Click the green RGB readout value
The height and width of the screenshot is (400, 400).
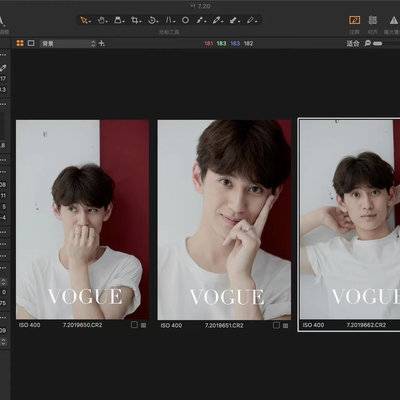pyautogui.click(x=221, y=43)
